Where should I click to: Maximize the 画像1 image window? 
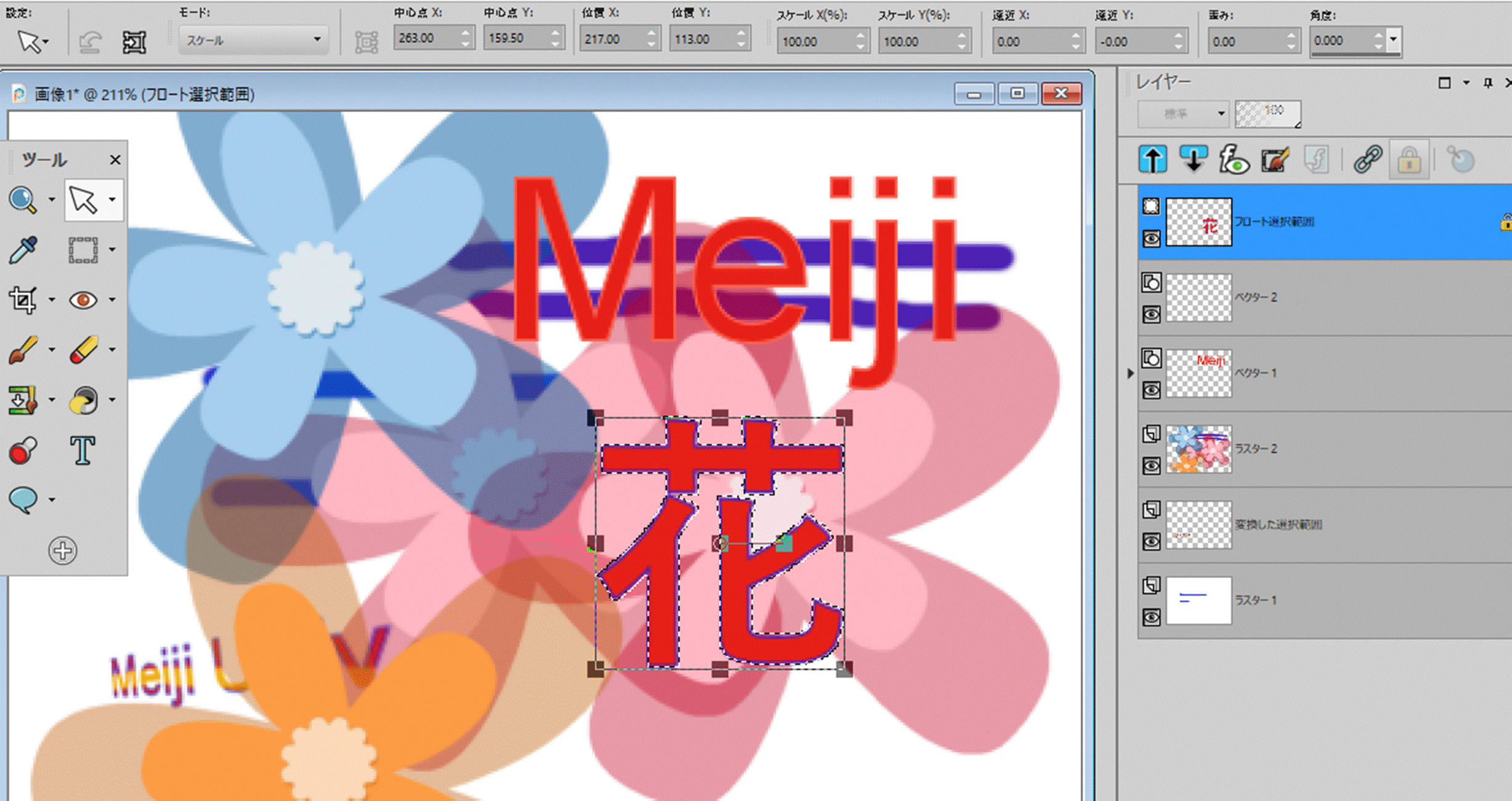pyautogui.click(x=1017, y=94)
